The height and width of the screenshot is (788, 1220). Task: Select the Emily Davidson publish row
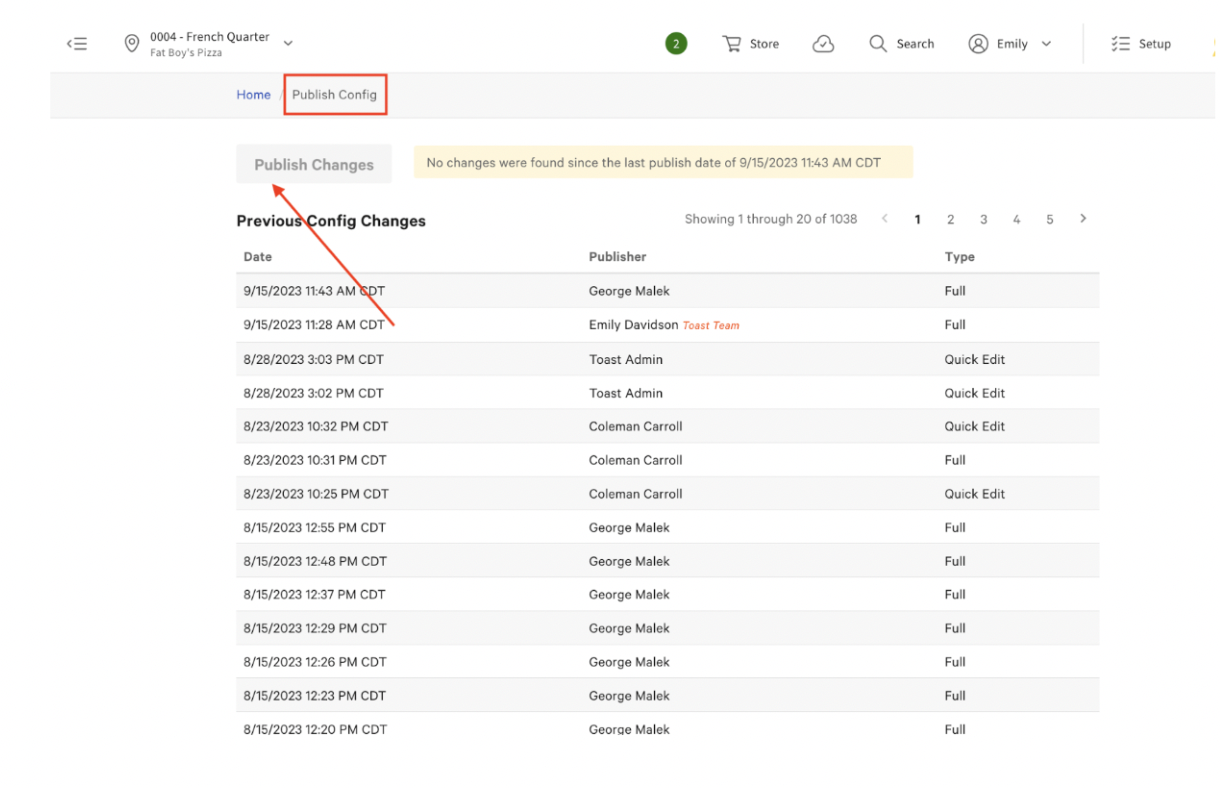tap(633, 325)
